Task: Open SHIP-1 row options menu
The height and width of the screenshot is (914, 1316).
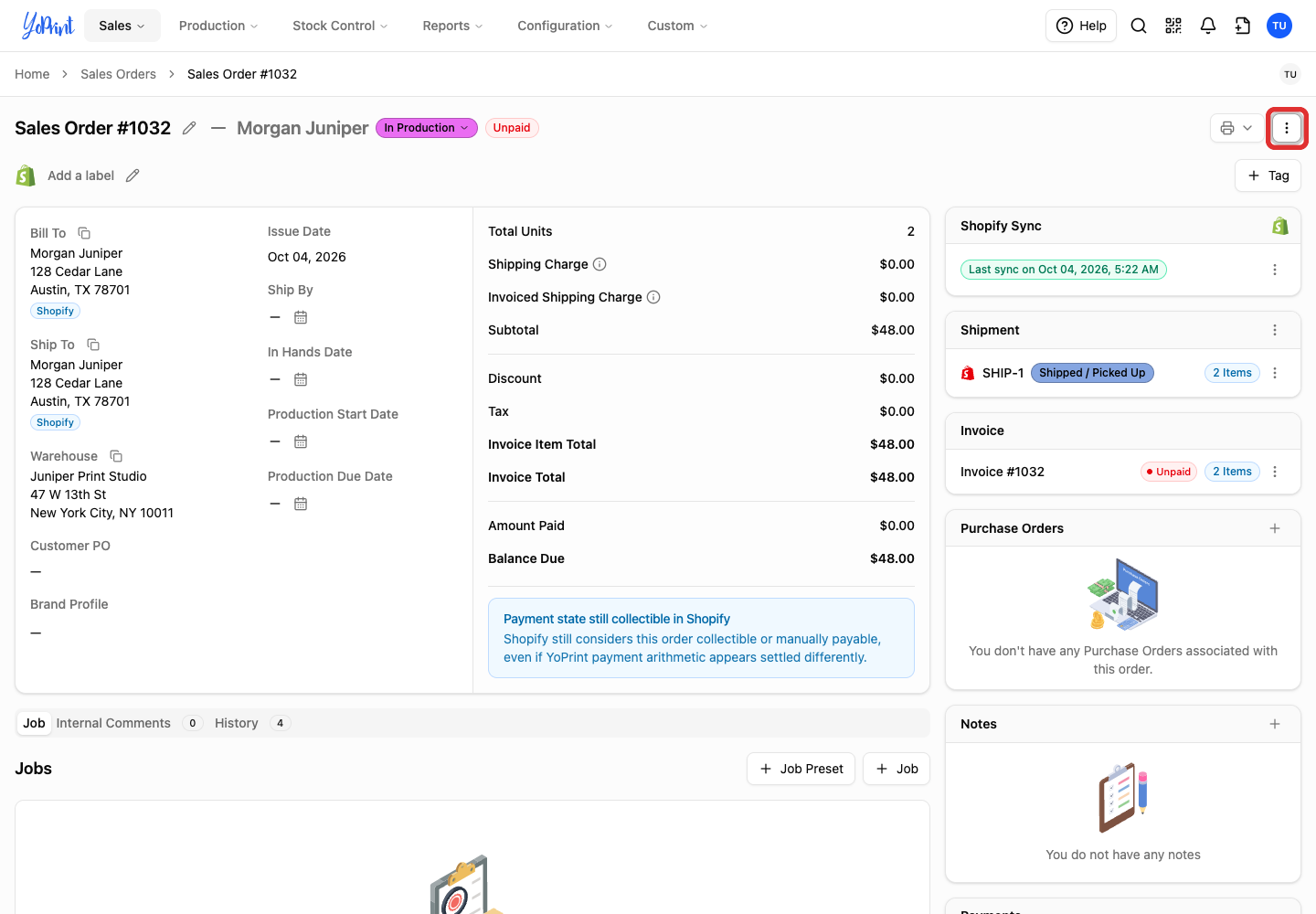Action: tap(1275, 373)
